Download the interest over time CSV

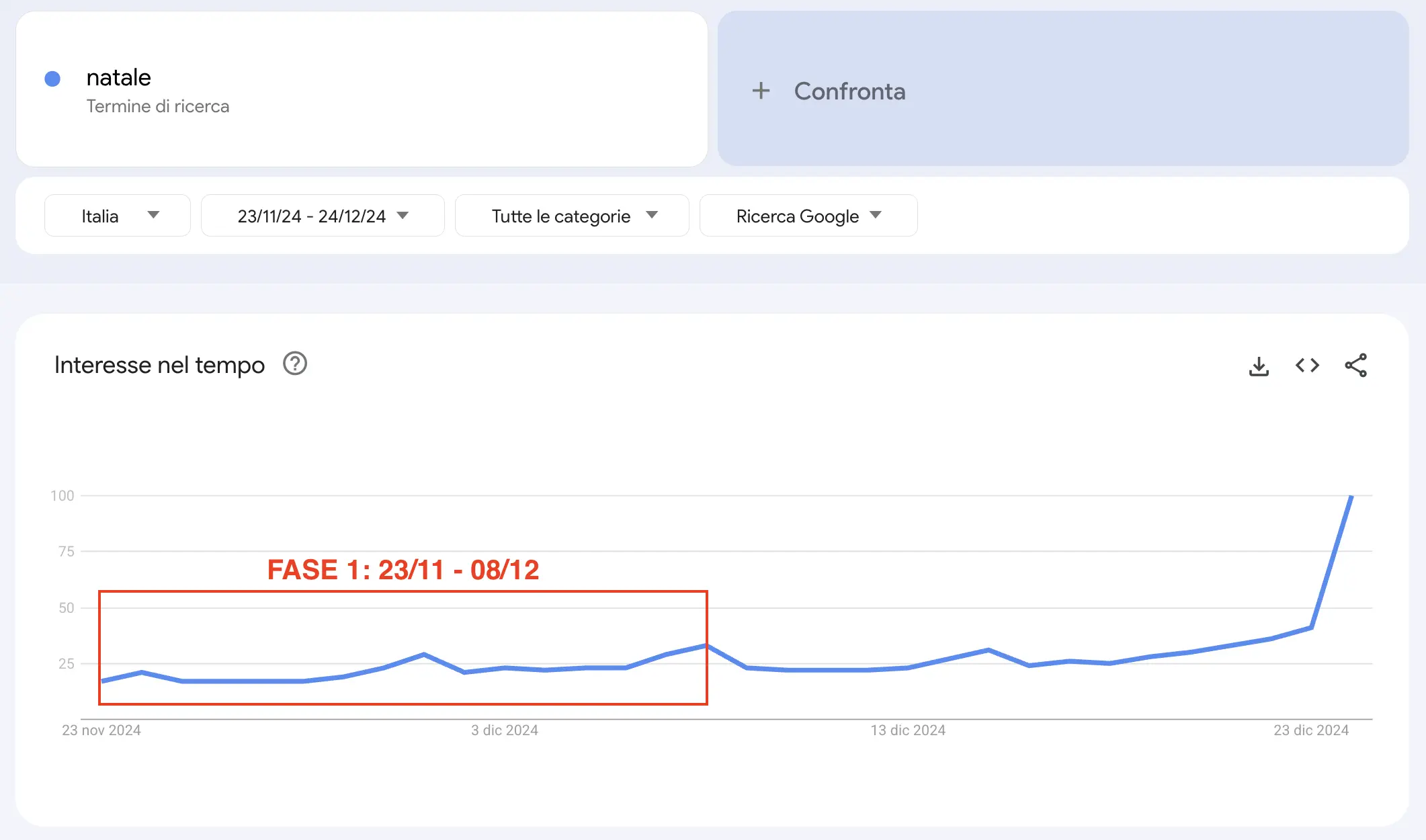pos(1259,366)
